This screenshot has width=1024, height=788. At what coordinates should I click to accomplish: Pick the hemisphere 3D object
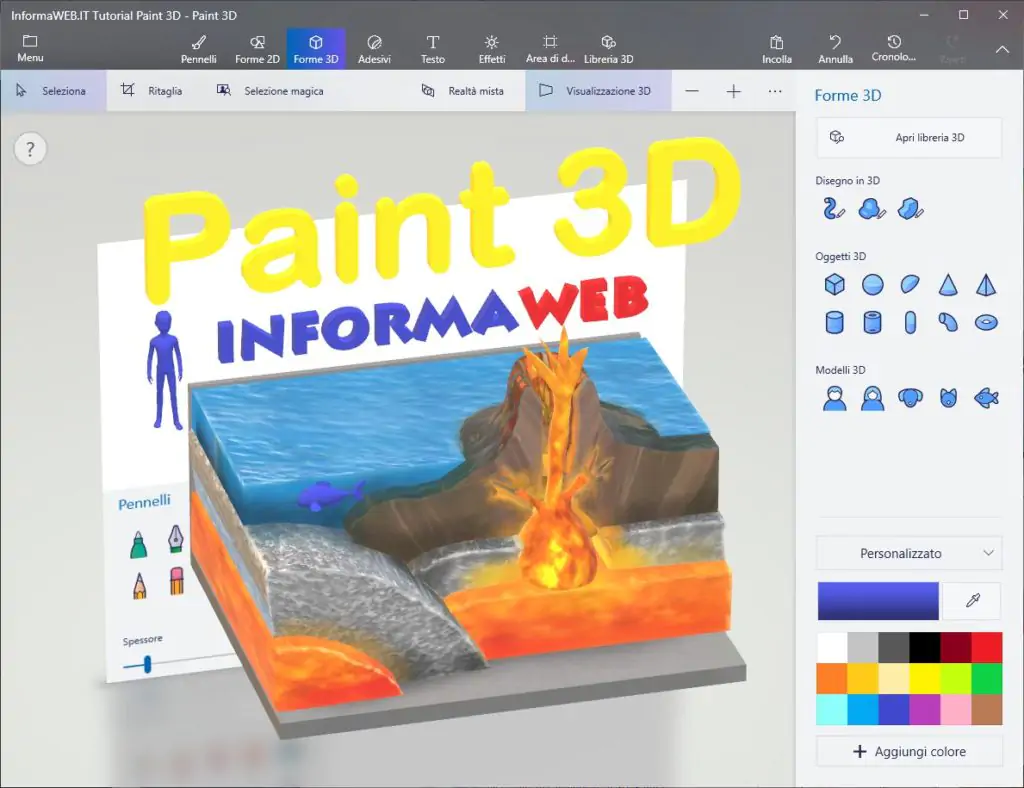coord(910,285)
